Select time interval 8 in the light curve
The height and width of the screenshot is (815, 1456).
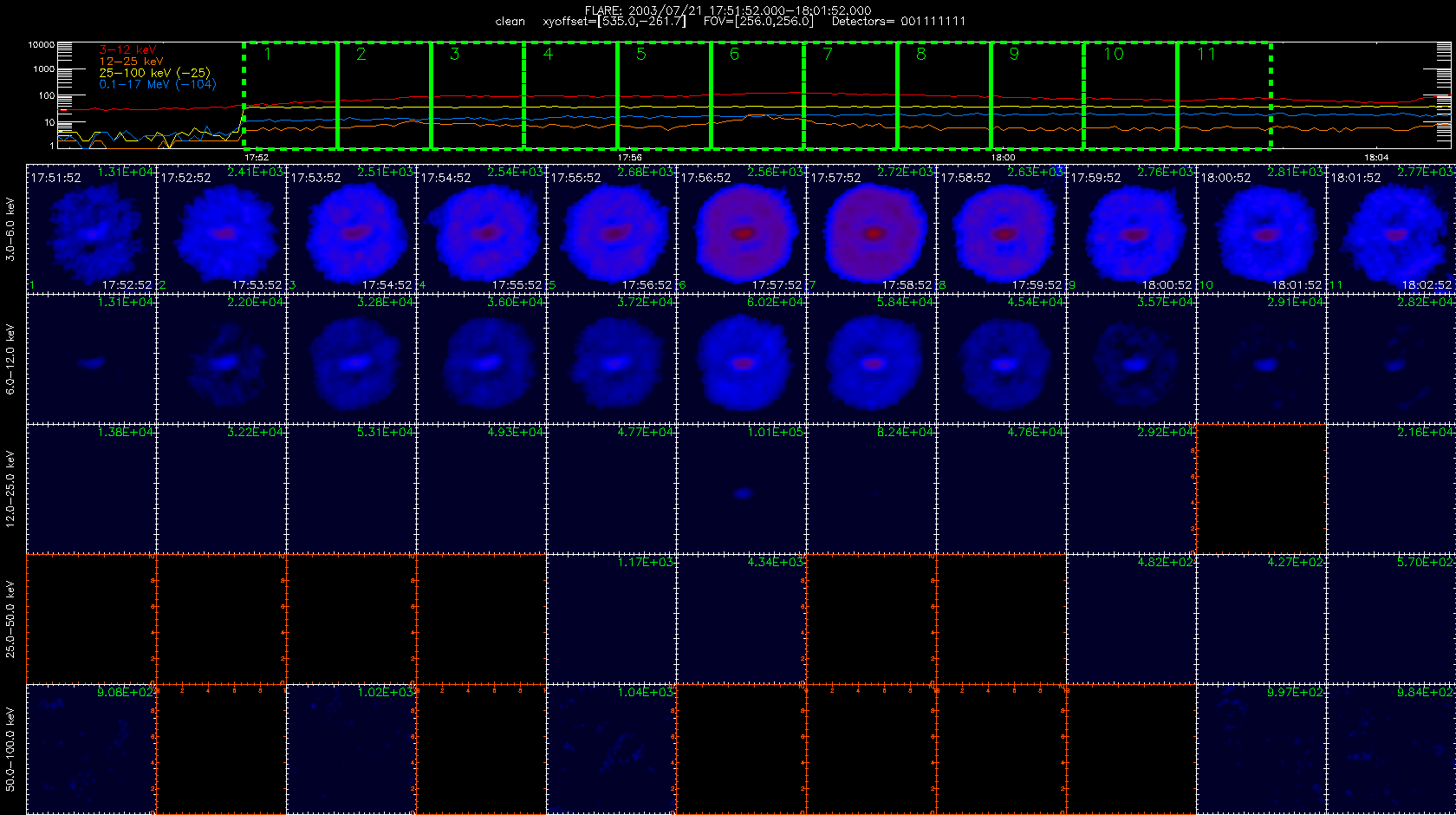pos(944,95)
